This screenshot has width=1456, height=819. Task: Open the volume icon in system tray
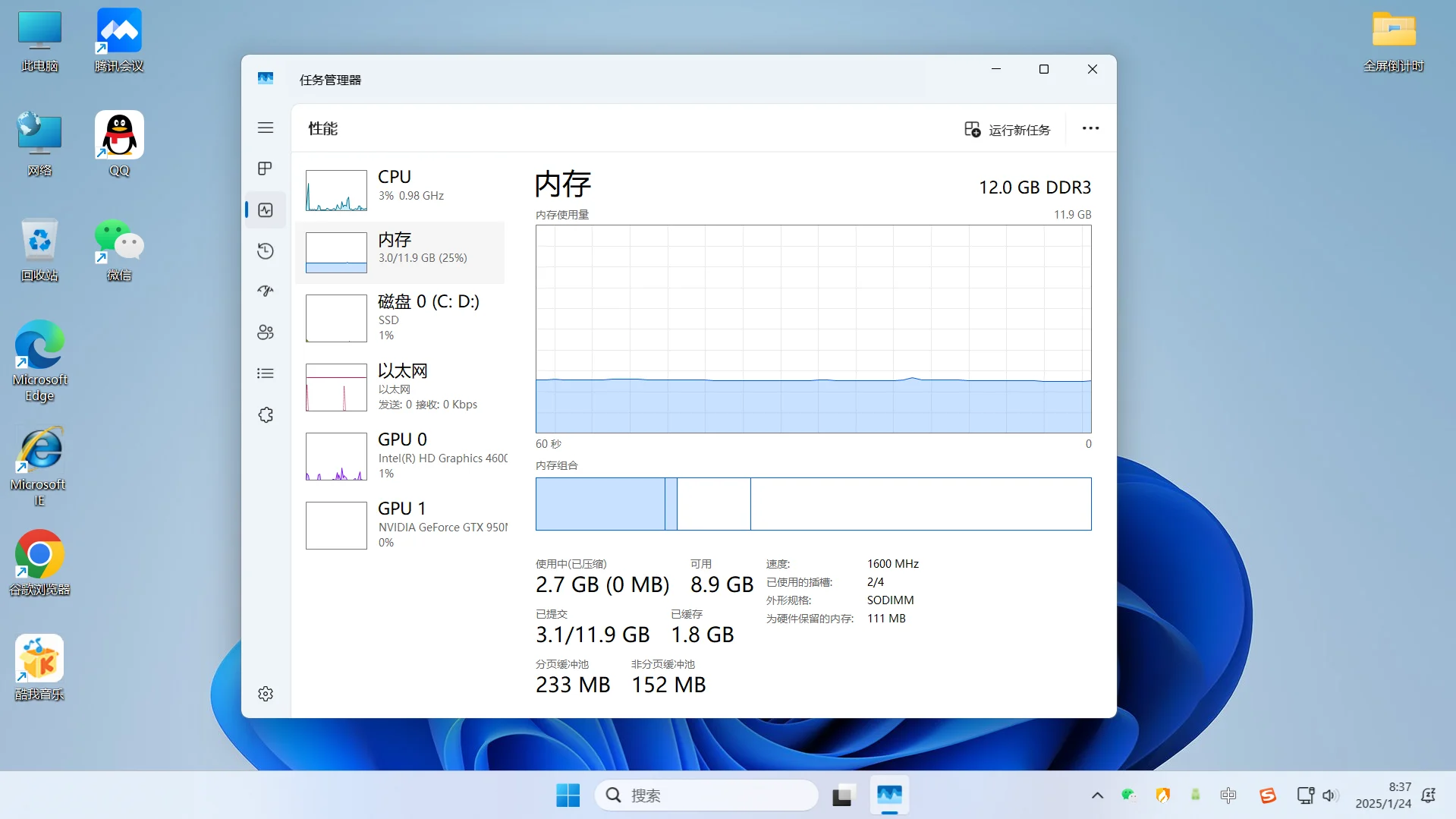point(1330,795)
